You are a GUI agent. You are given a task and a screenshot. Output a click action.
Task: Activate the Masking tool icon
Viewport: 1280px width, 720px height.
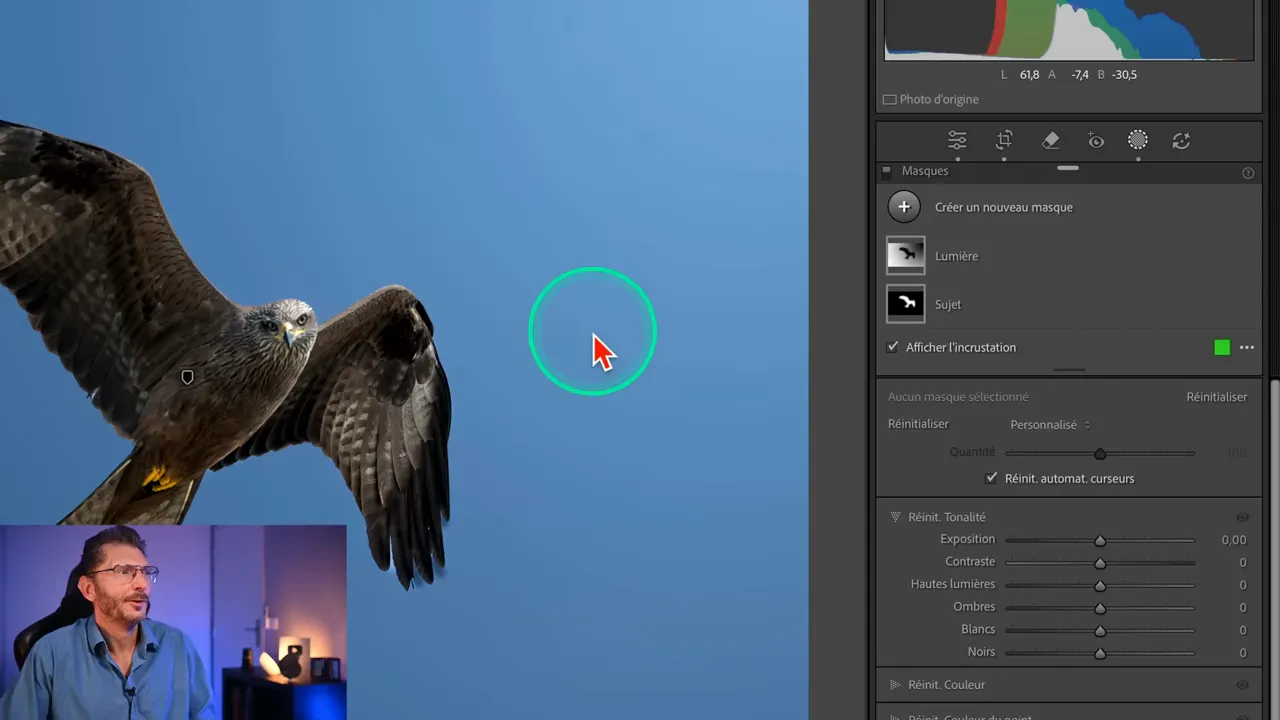[1138, 141]
